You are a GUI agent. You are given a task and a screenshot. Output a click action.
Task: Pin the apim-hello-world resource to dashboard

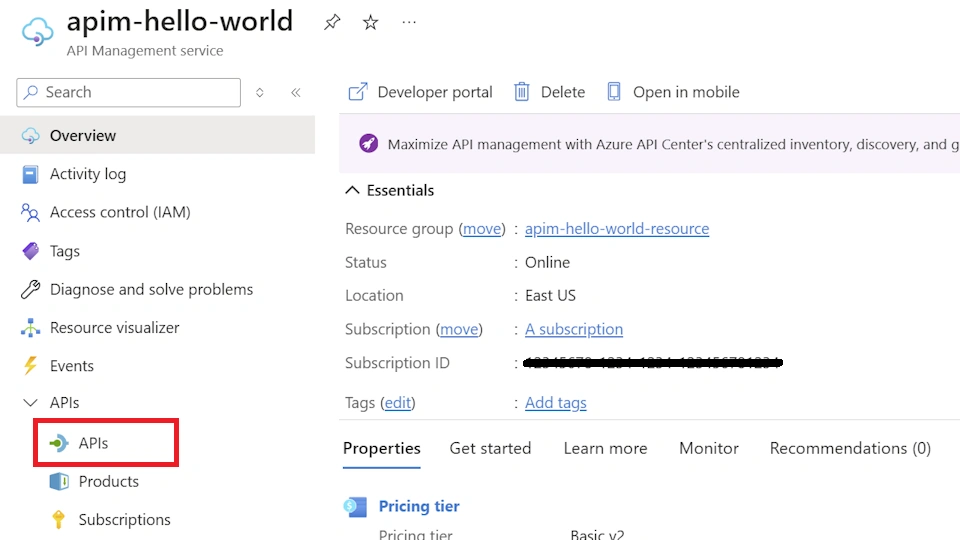pyautogui.click(x=332, y=23)
